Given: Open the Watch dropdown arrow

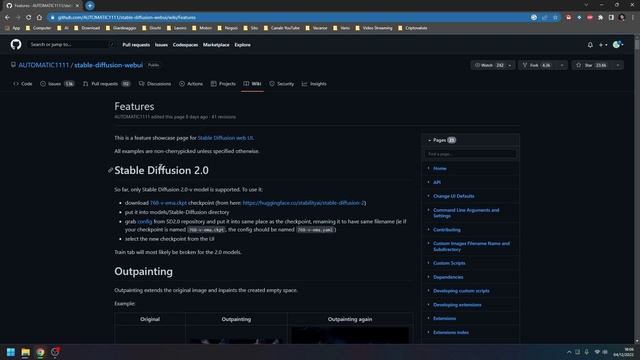Looking at the screenshot, I should point(510,65).
